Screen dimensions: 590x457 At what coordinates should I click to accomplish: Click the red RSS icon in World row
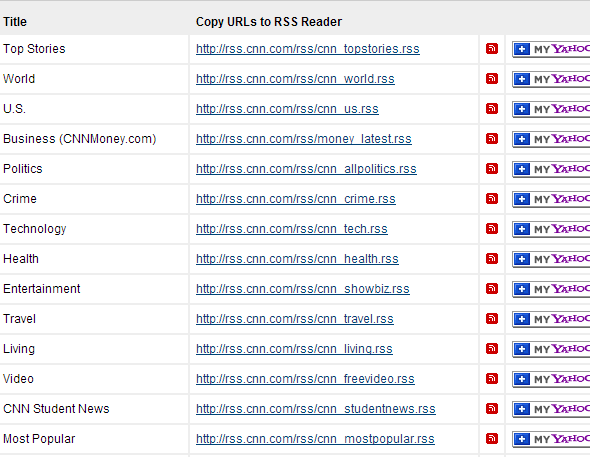492,79
